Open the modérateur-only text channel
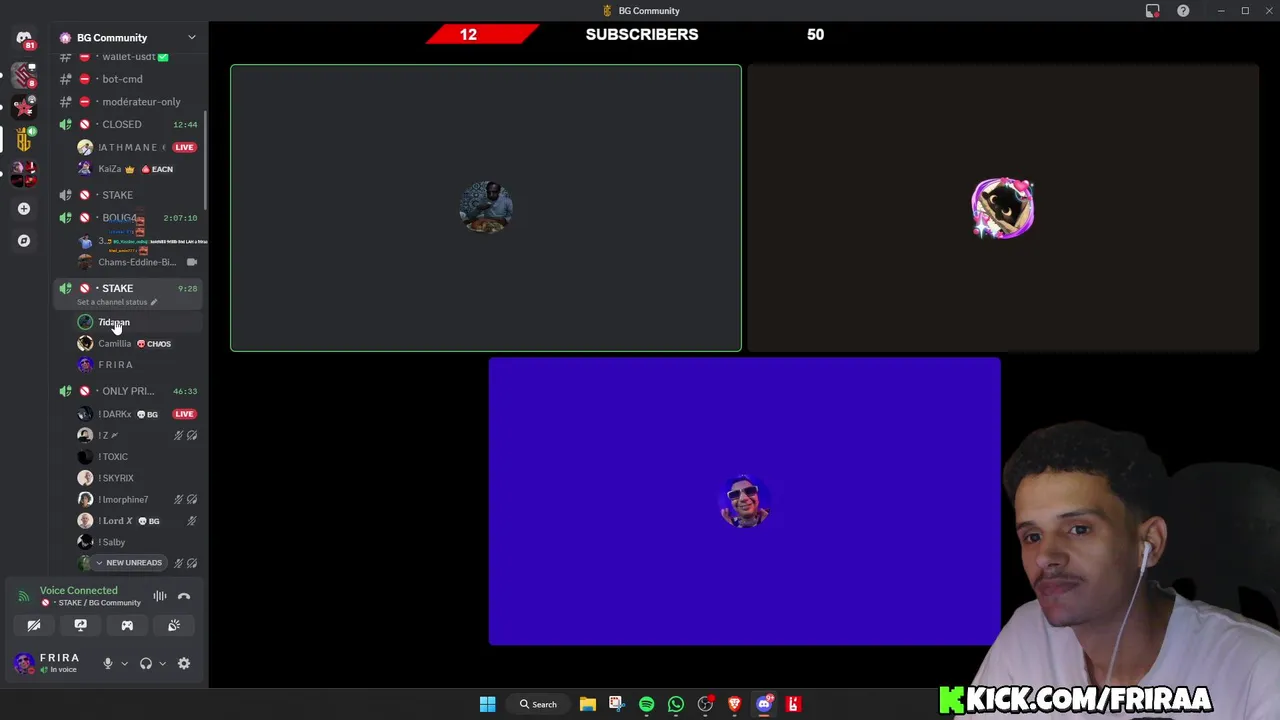Image resolution: width=1280 pixels, height=720 pixels. click(129, 102)
